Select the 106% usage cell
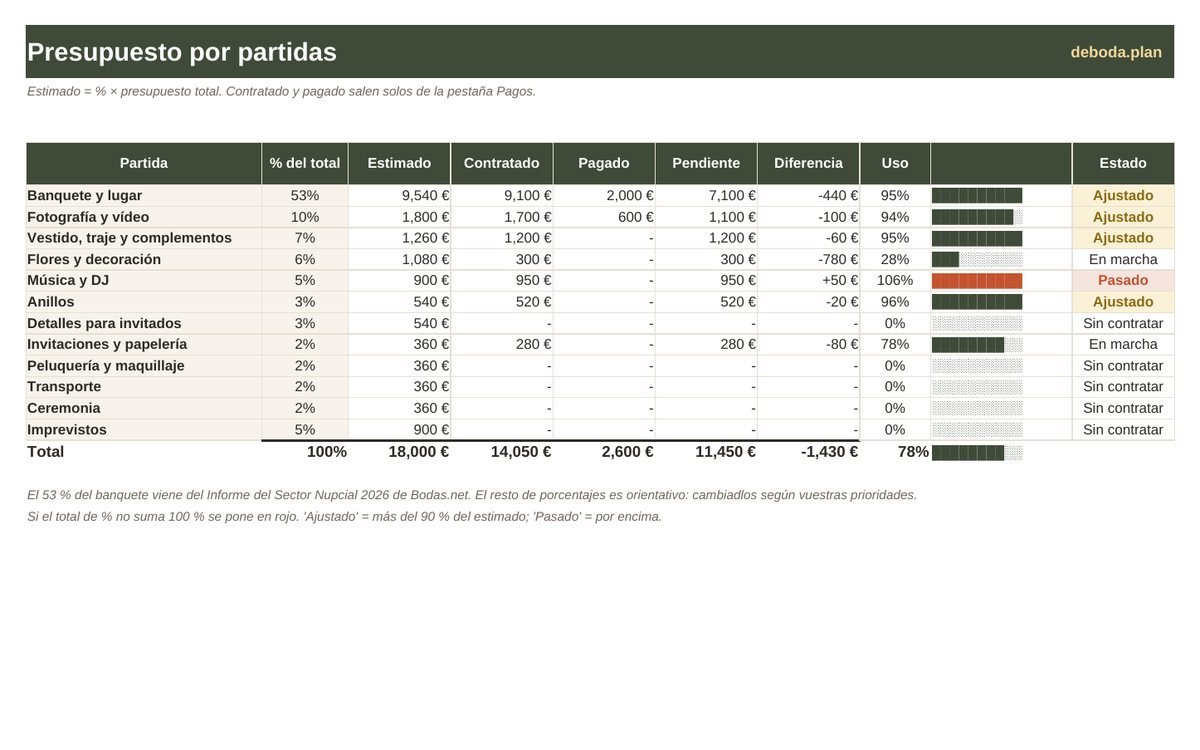Screen dimensions: 1200x750 pos(895,280)
